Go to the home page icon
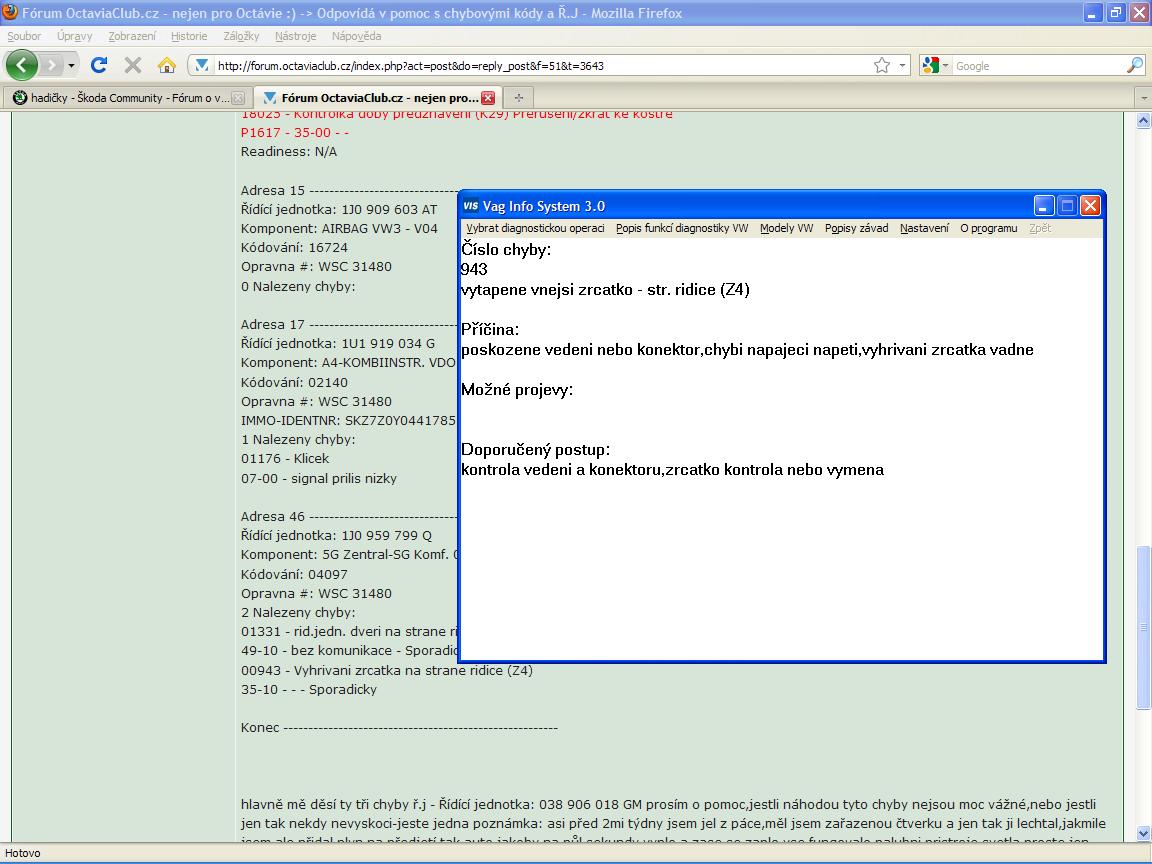Image resolution: width=1152 pixels, height=864 pixels. point(167,65)
